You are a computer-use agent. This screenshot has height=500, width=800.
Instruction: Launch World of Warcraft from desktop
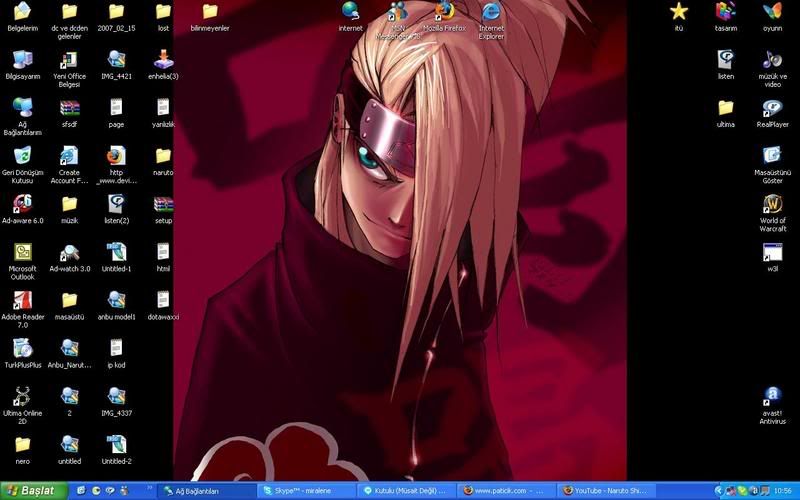[x=772, y=204]
